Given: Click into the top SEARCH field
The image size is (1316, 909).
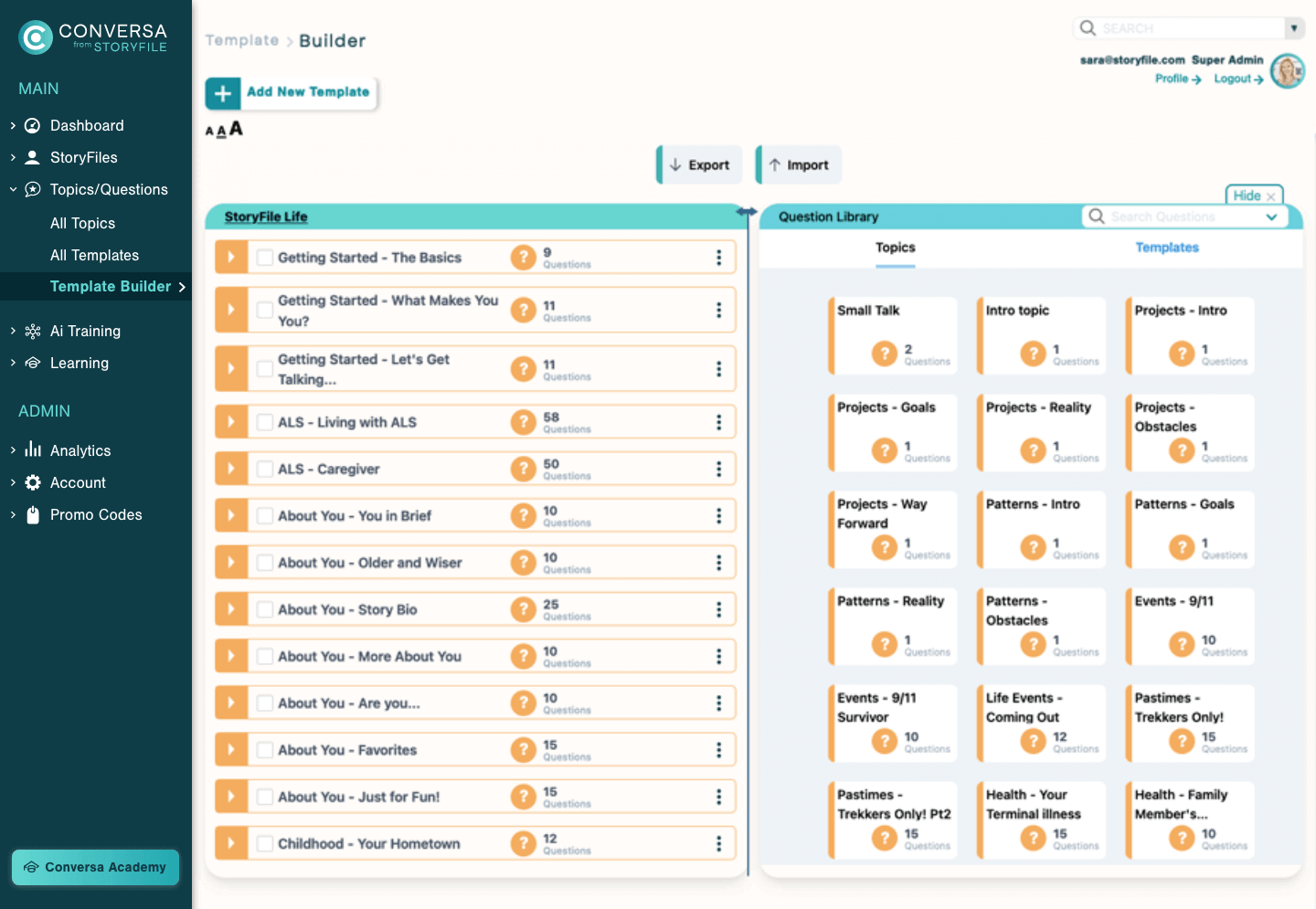Looking at the screenshot, I should (1188, 28).
